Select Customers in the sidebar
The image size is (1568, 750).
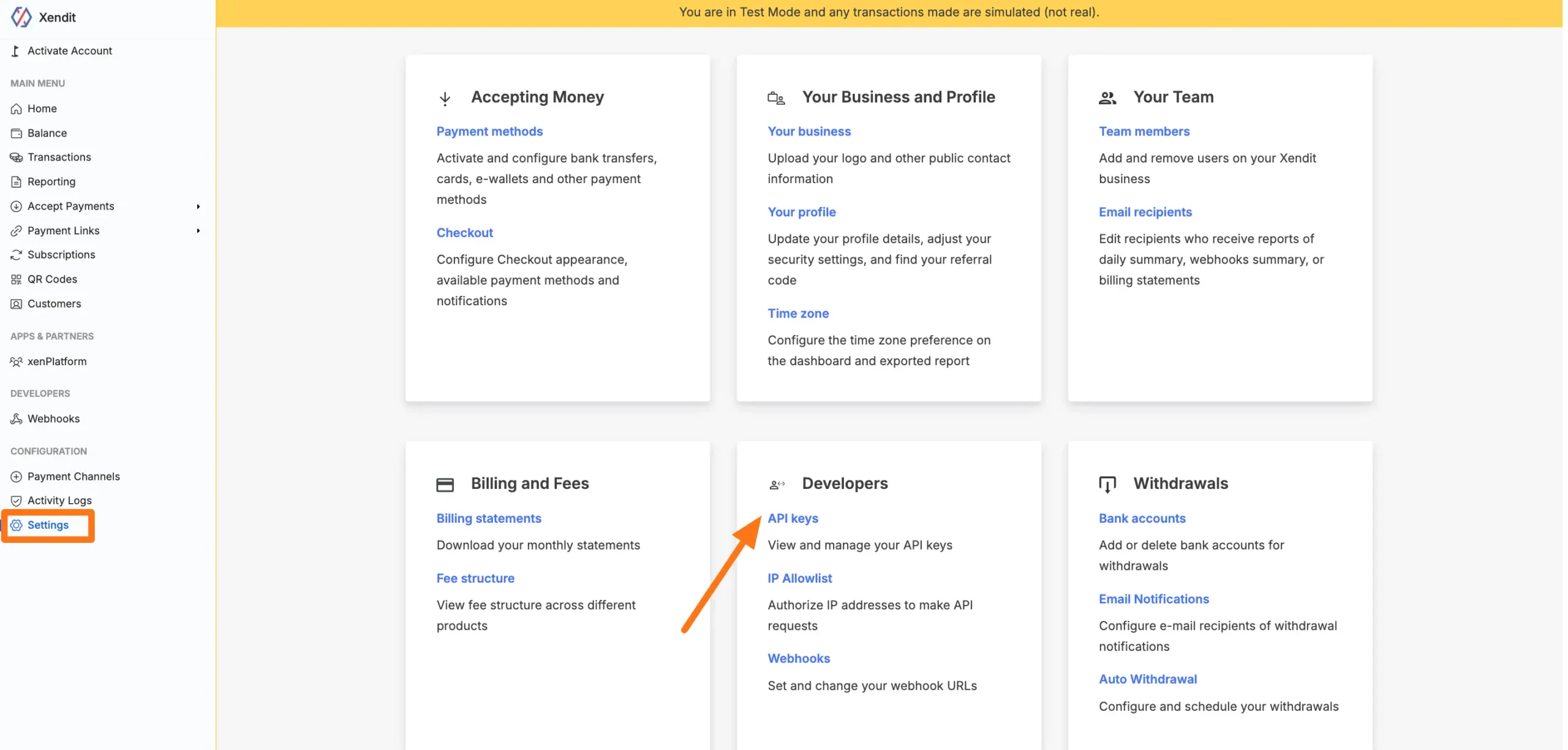coord(54,303)
